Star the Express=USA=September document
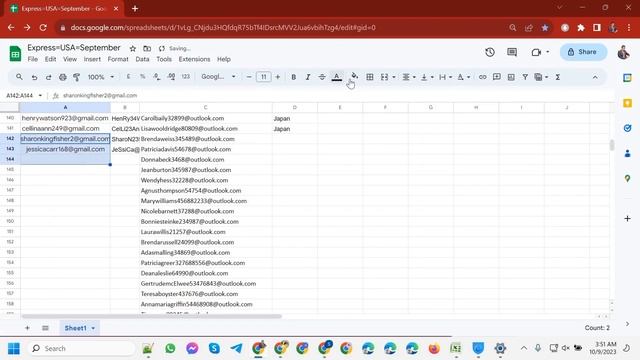640x360 pixels. click(133, 49)
